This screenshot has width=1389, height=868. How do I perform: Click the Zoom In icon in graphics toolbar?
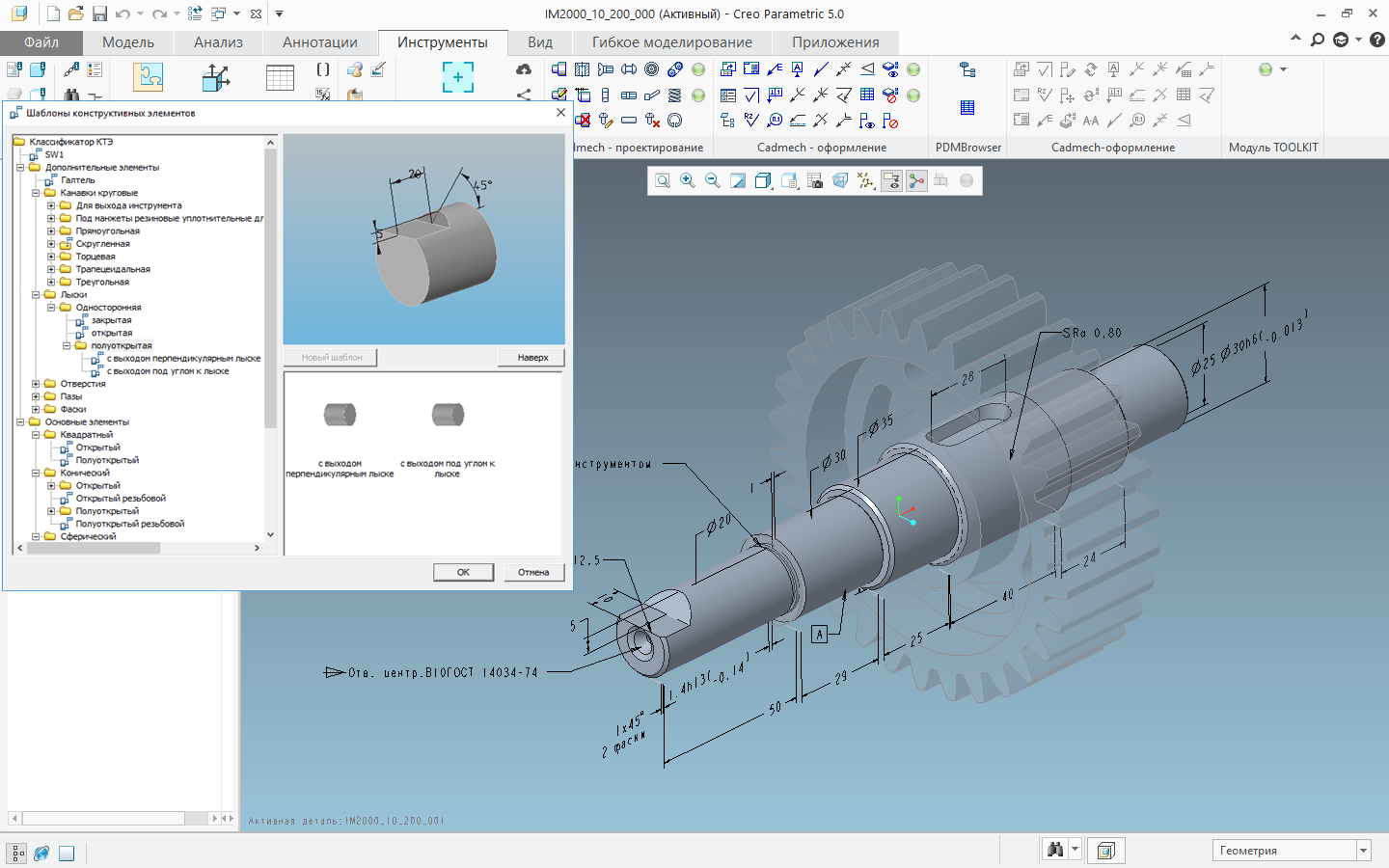tap(688, 181)
